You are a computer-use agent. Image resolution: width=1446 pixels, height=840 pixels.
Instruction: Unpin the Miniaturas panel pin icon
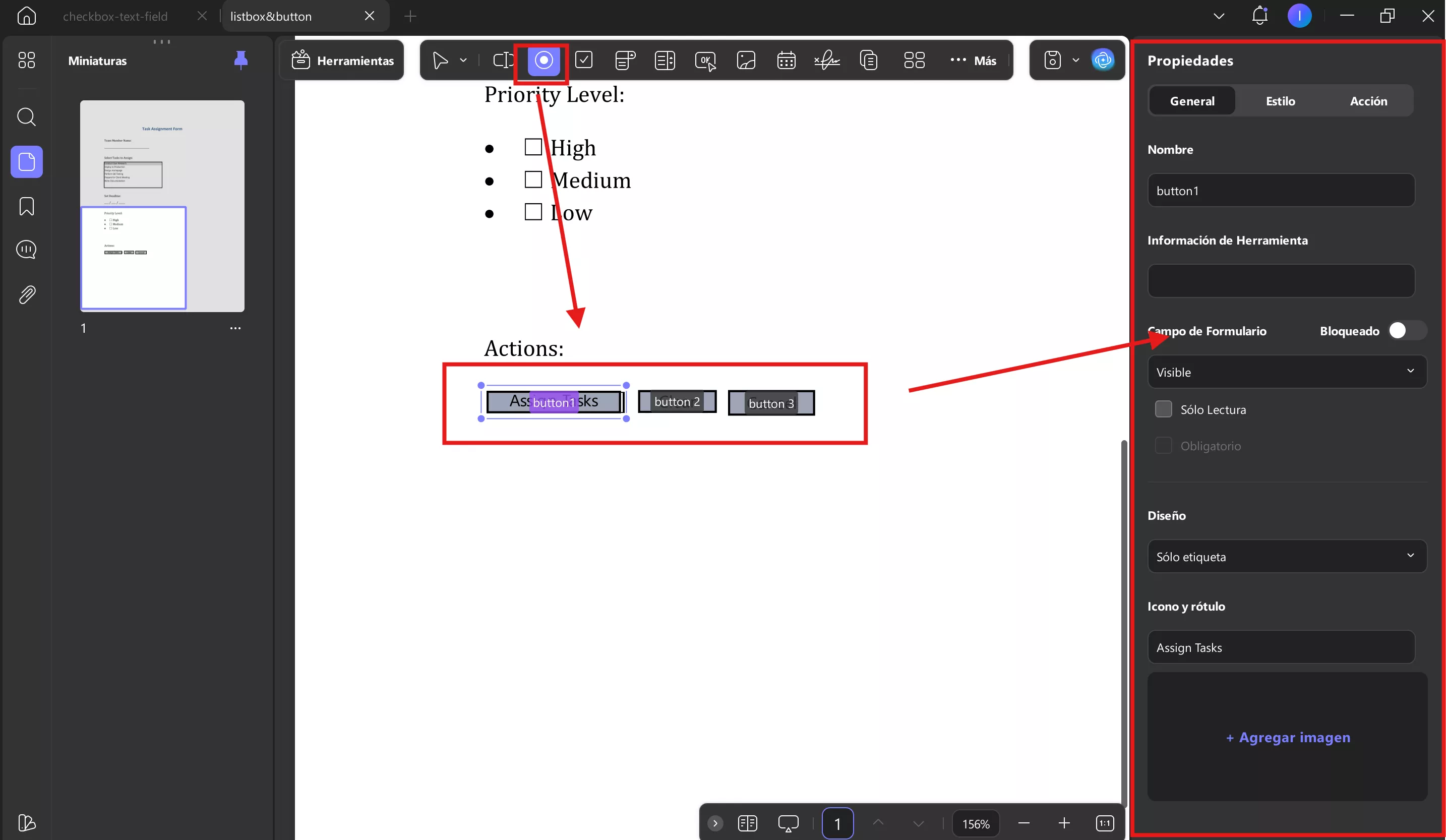[x=241, y=59]
